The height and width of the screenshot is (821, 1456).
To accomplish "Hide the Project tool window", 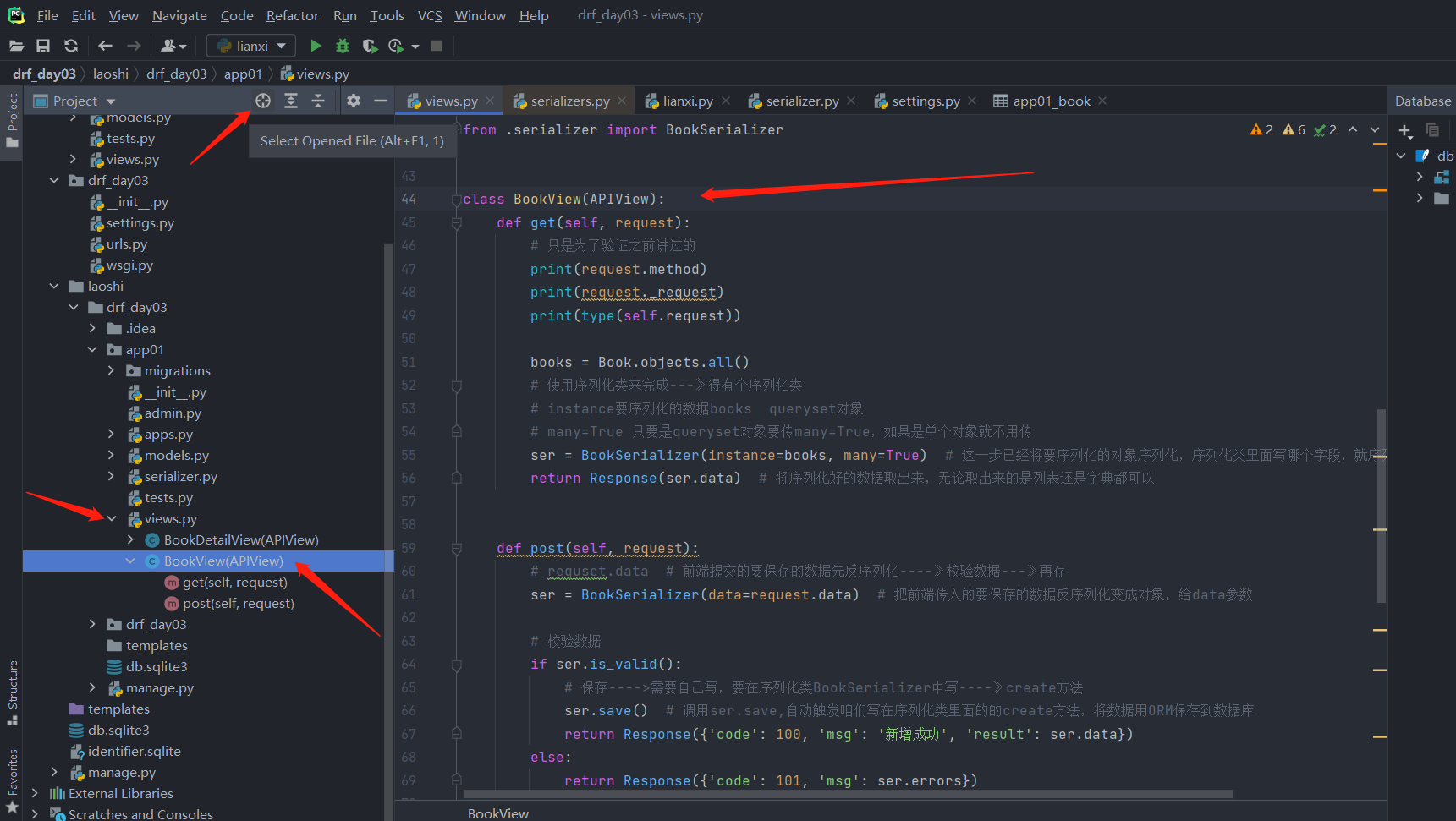I will click(381, 101).
